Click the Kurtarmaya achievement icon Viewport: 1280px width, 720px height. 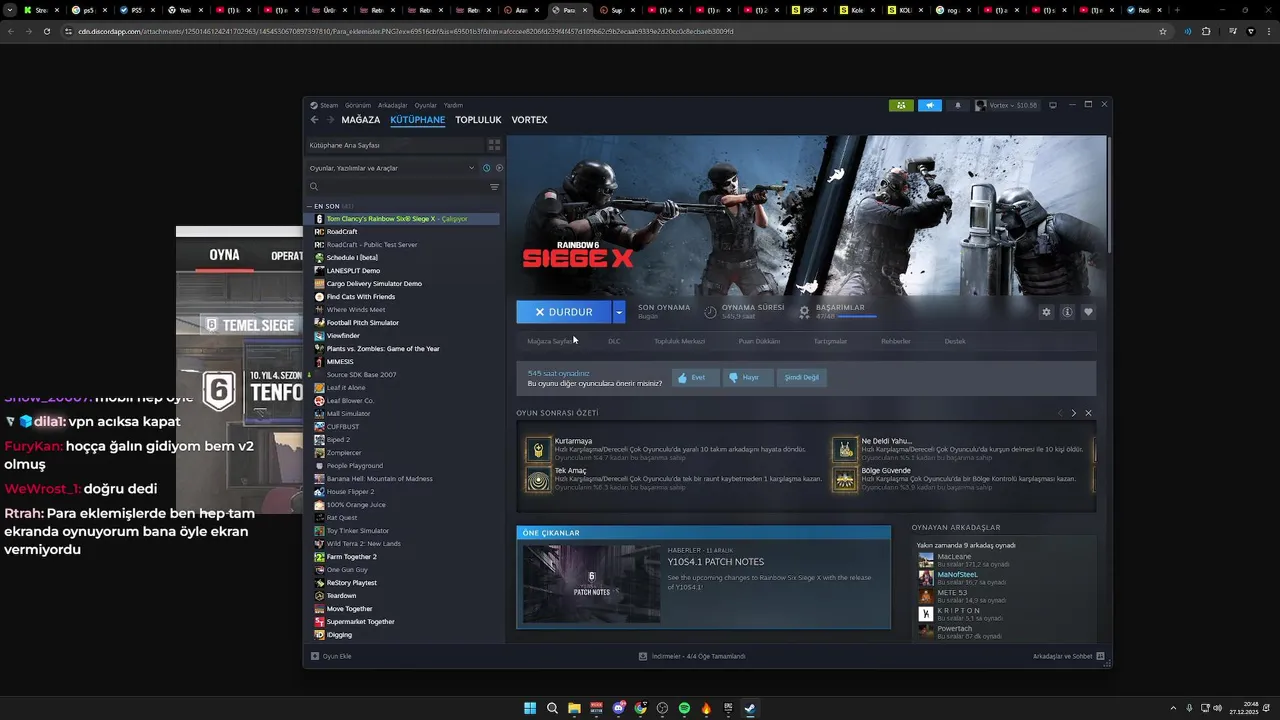coord(539,449)
